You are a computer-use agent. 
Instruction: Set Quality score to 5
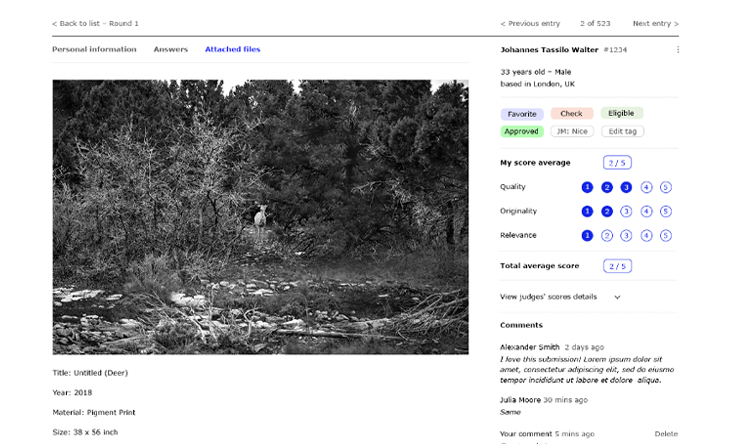tap(666, 187)
